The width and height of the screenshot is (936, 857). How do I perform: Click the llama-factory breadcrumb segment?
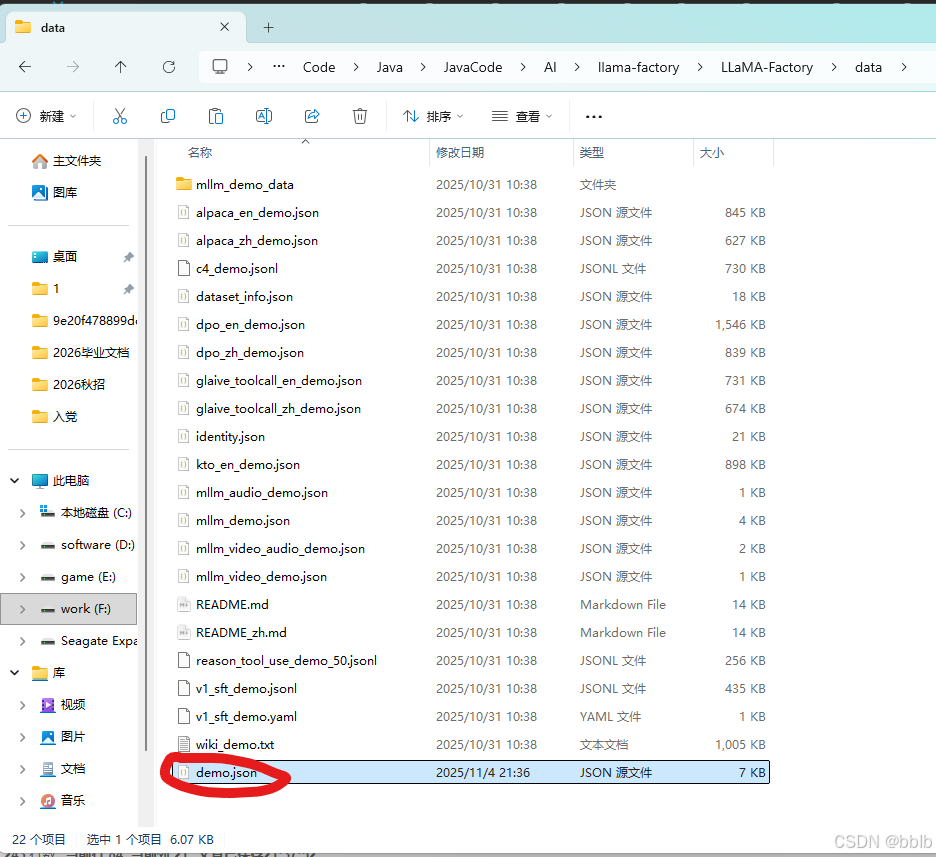pos(638,67)
